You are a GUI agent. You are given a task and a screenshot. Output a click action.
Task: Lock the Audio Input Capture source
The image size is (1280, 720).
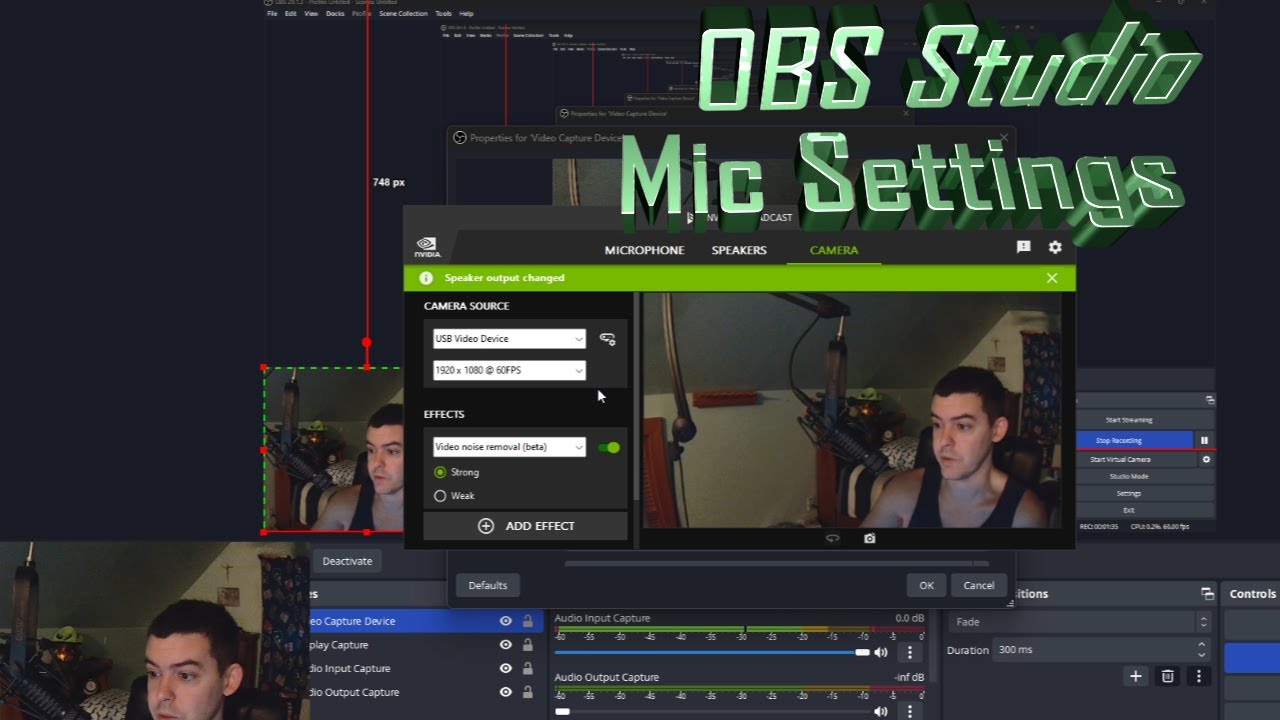point(528,668)
